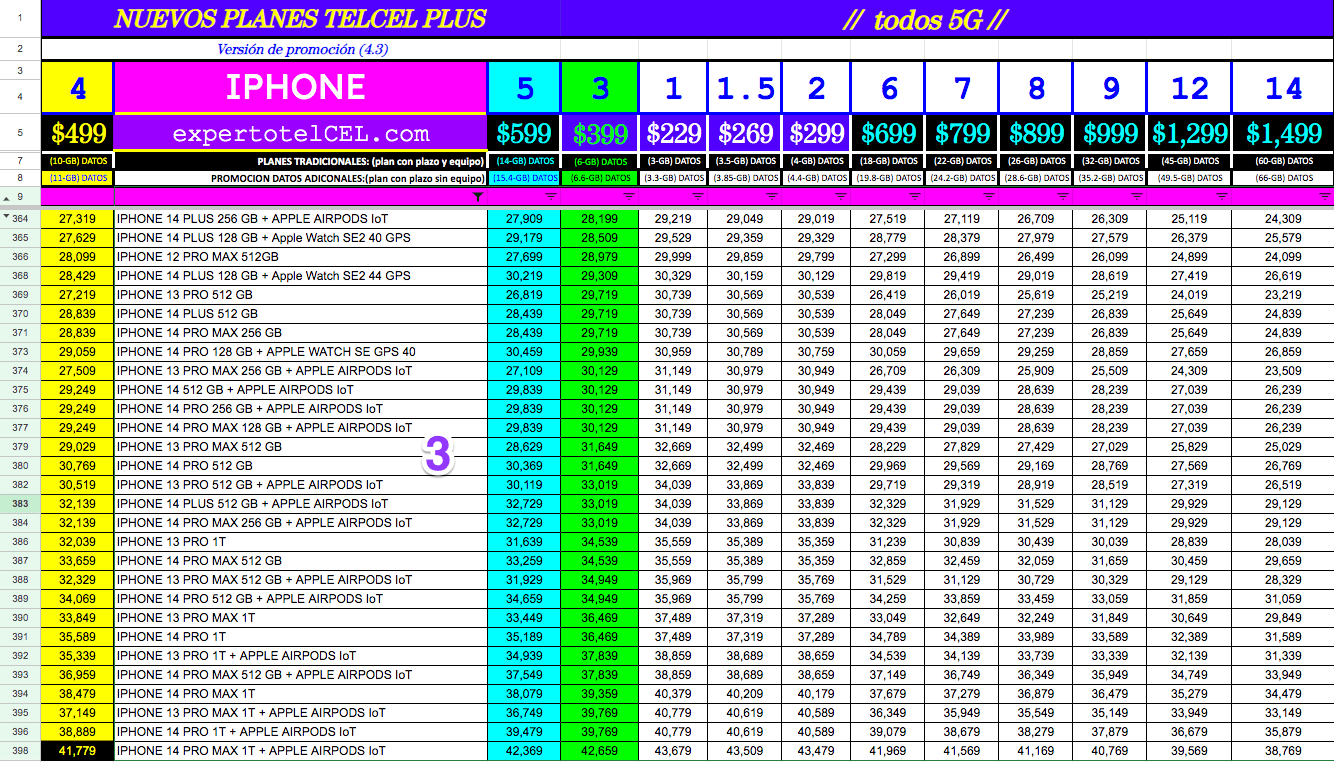Click the expertotelCEL.com cell
Screen dimensions: 1334x762
click(x=301, y=133)
